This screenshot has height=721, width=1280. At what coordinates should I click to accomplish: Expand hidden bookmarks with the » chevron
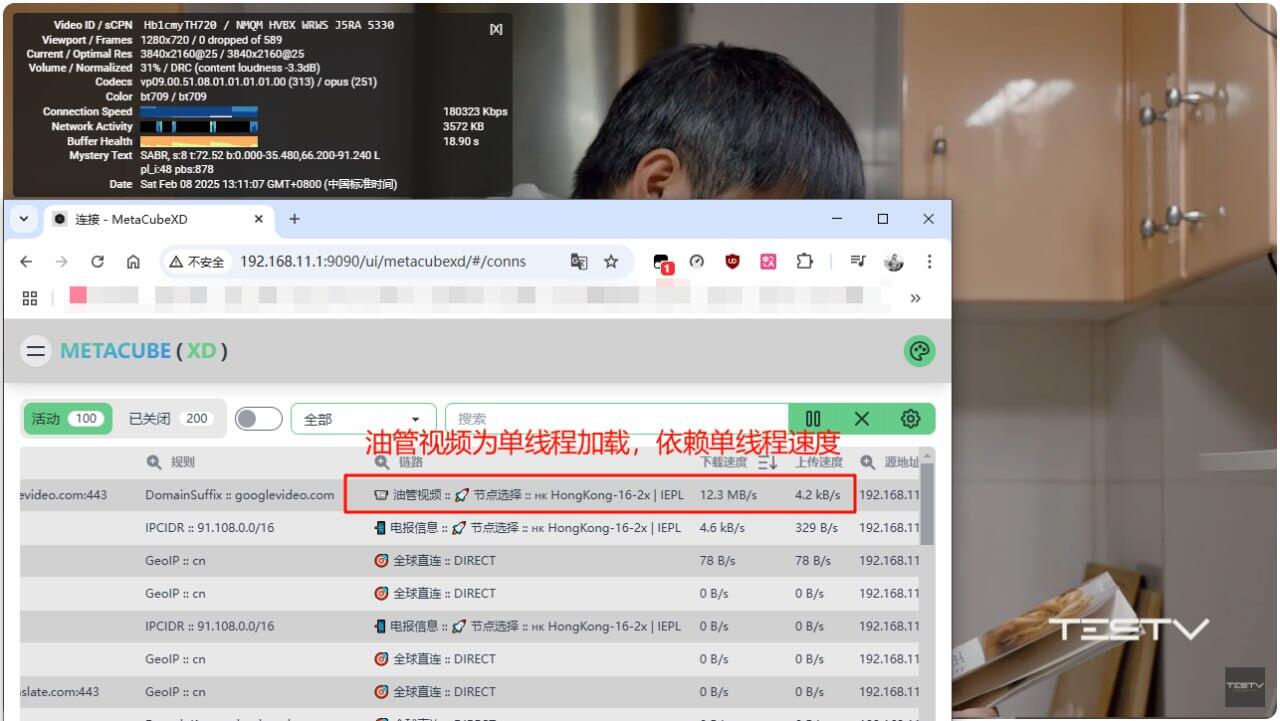(915, 297)
